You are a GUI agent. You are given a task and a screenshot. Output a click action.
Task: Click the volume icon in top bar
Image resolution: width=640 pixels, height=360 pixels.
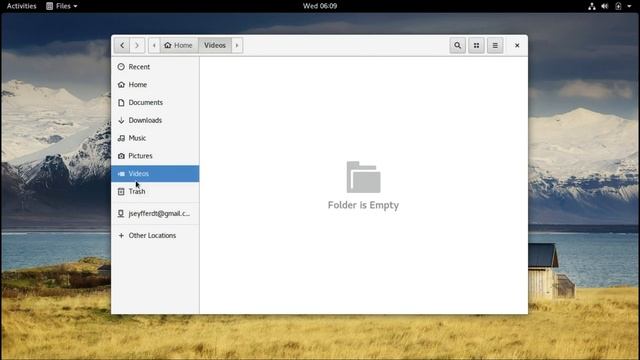(x=604, y=6)
